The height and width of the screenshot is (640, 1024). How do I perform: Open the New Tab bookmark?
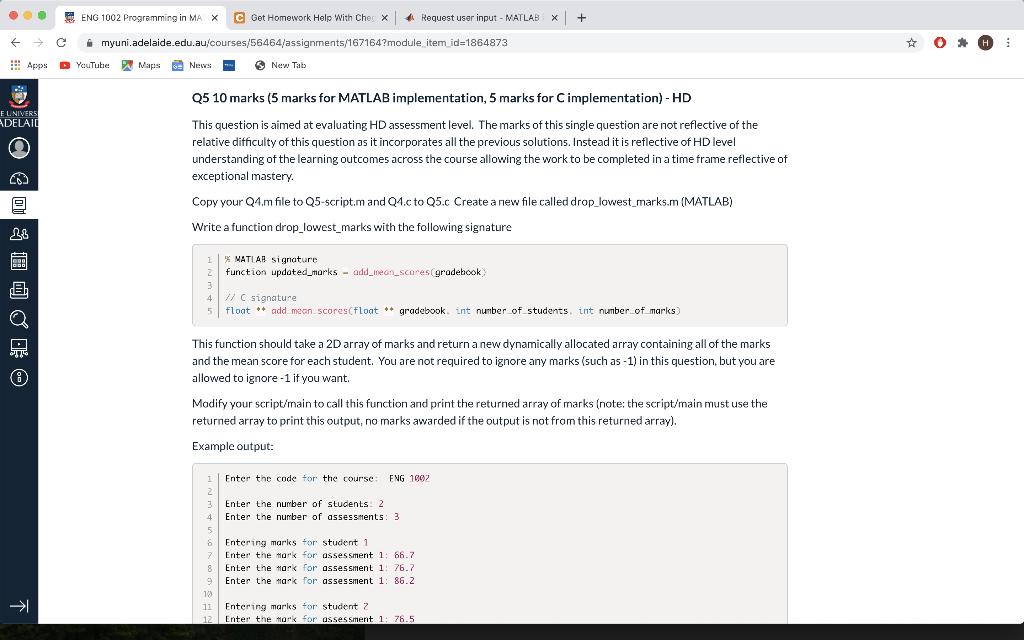click(280, 65)
